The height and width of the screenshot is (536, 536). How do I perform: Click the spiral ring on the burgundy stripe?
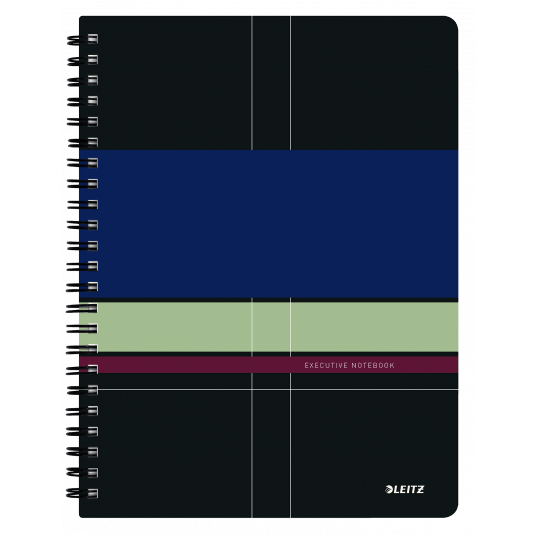click(82, 370)
